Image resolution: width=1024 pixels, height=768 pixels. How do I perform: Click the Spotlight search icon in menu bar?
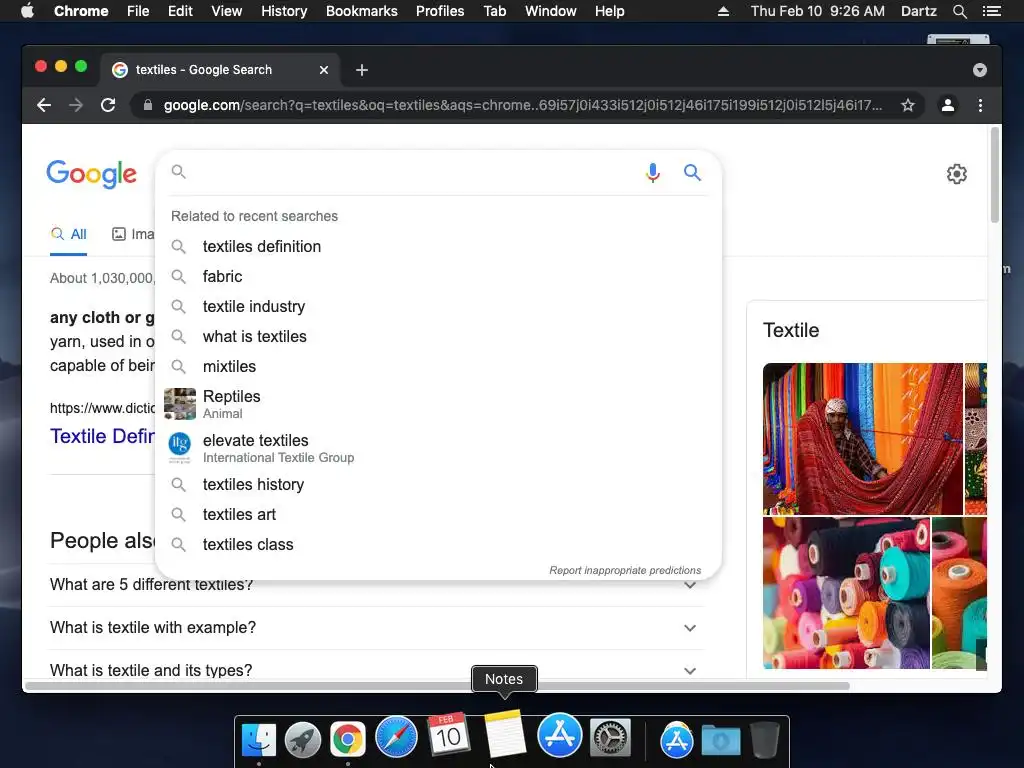959,11
